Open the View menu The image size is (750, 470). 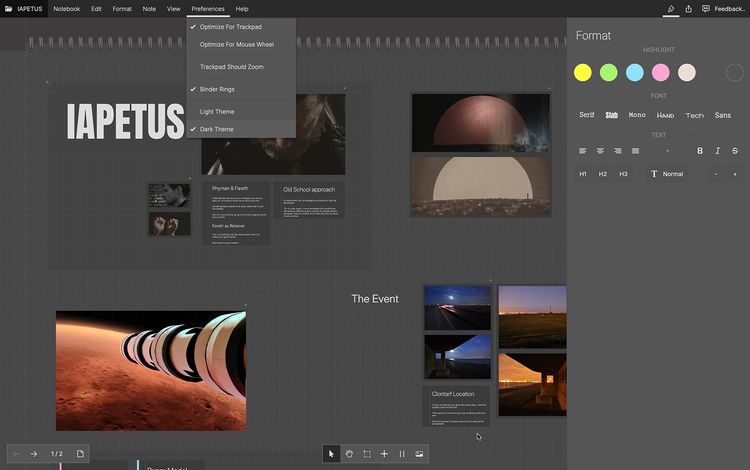click(x=174, y=9)
